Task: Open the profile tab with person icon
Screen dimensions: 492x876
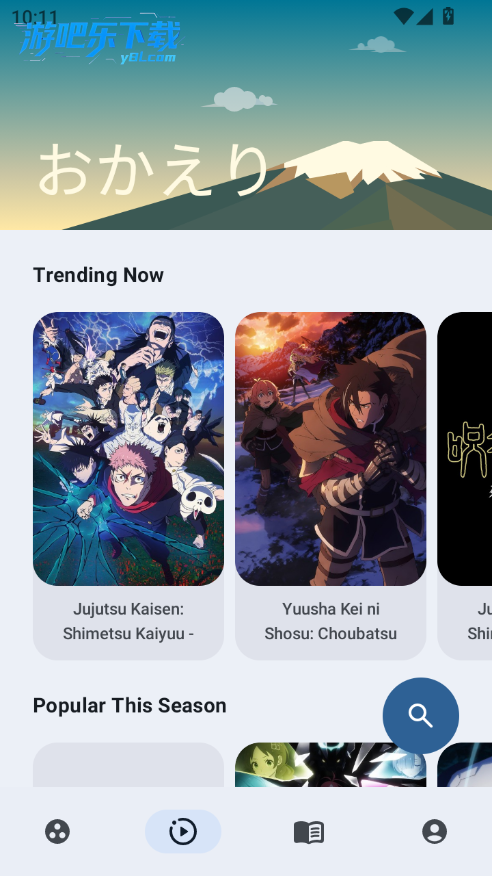Action: [434, 831]
